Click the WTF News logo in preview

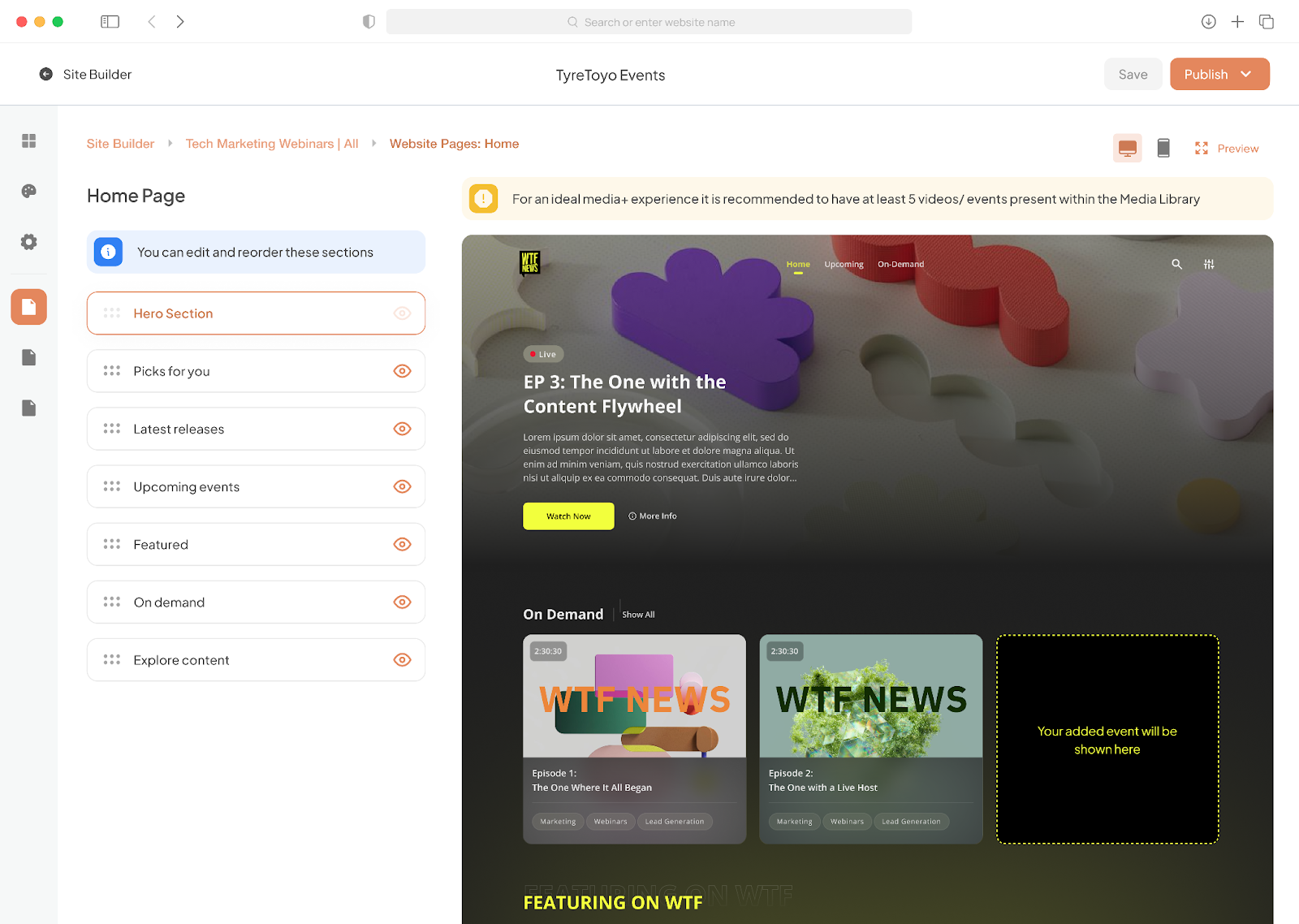530,263
